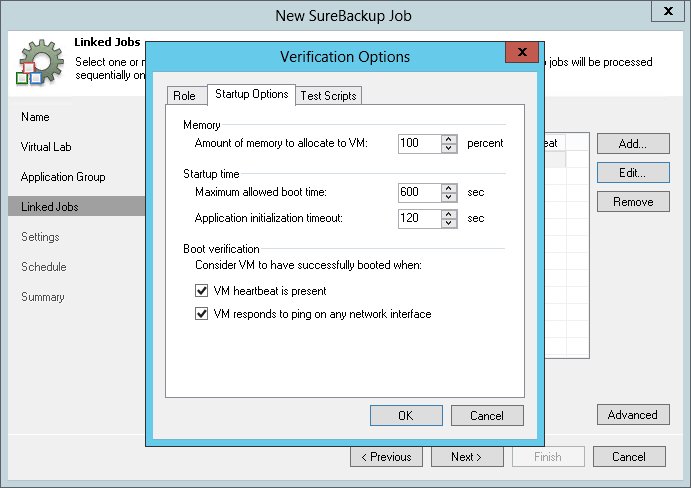Decrease maximum allowed boot time
This screenshot has height=488, width=691.
click(449, 197)
